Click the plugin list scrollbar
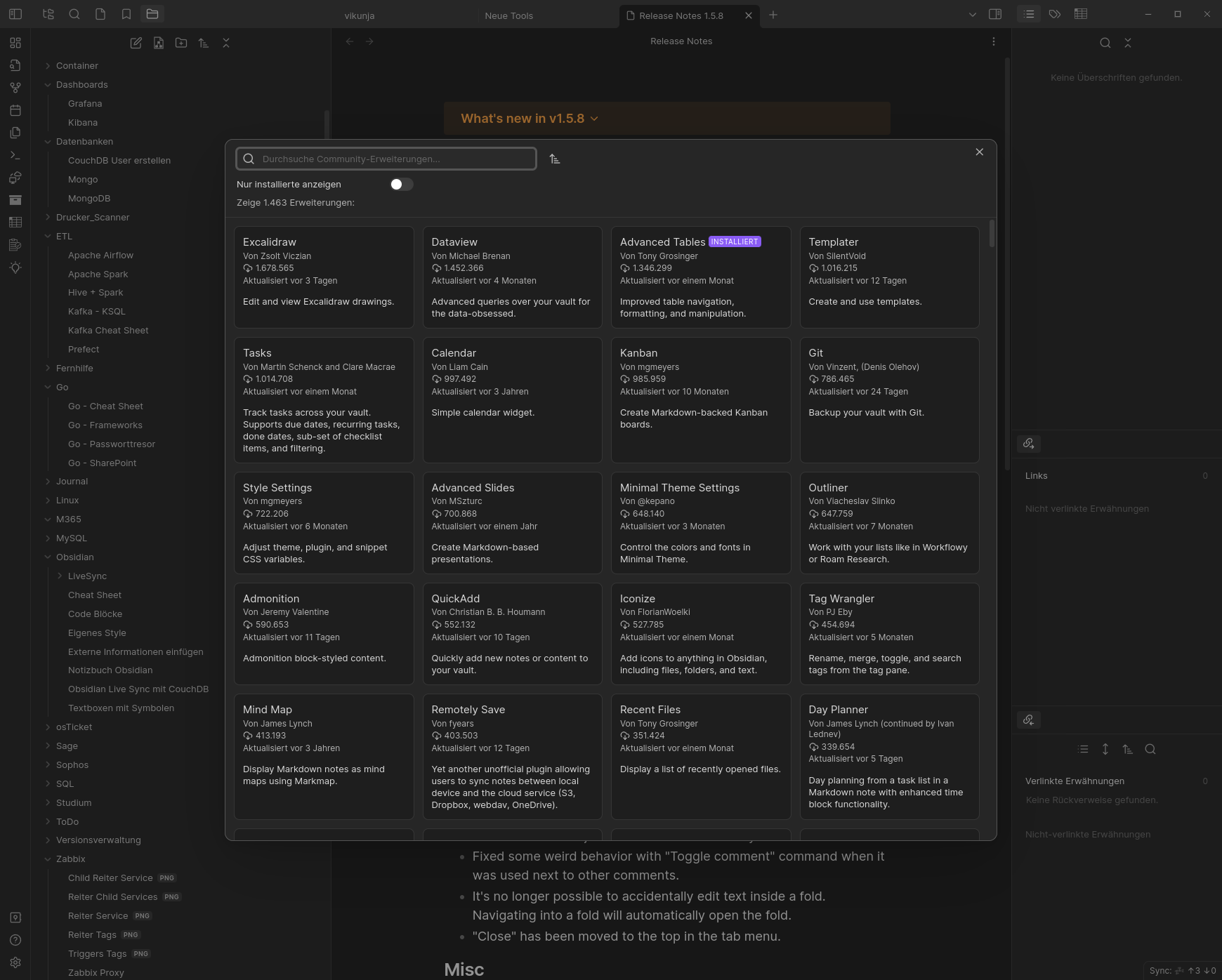 [x=992, y=234]
